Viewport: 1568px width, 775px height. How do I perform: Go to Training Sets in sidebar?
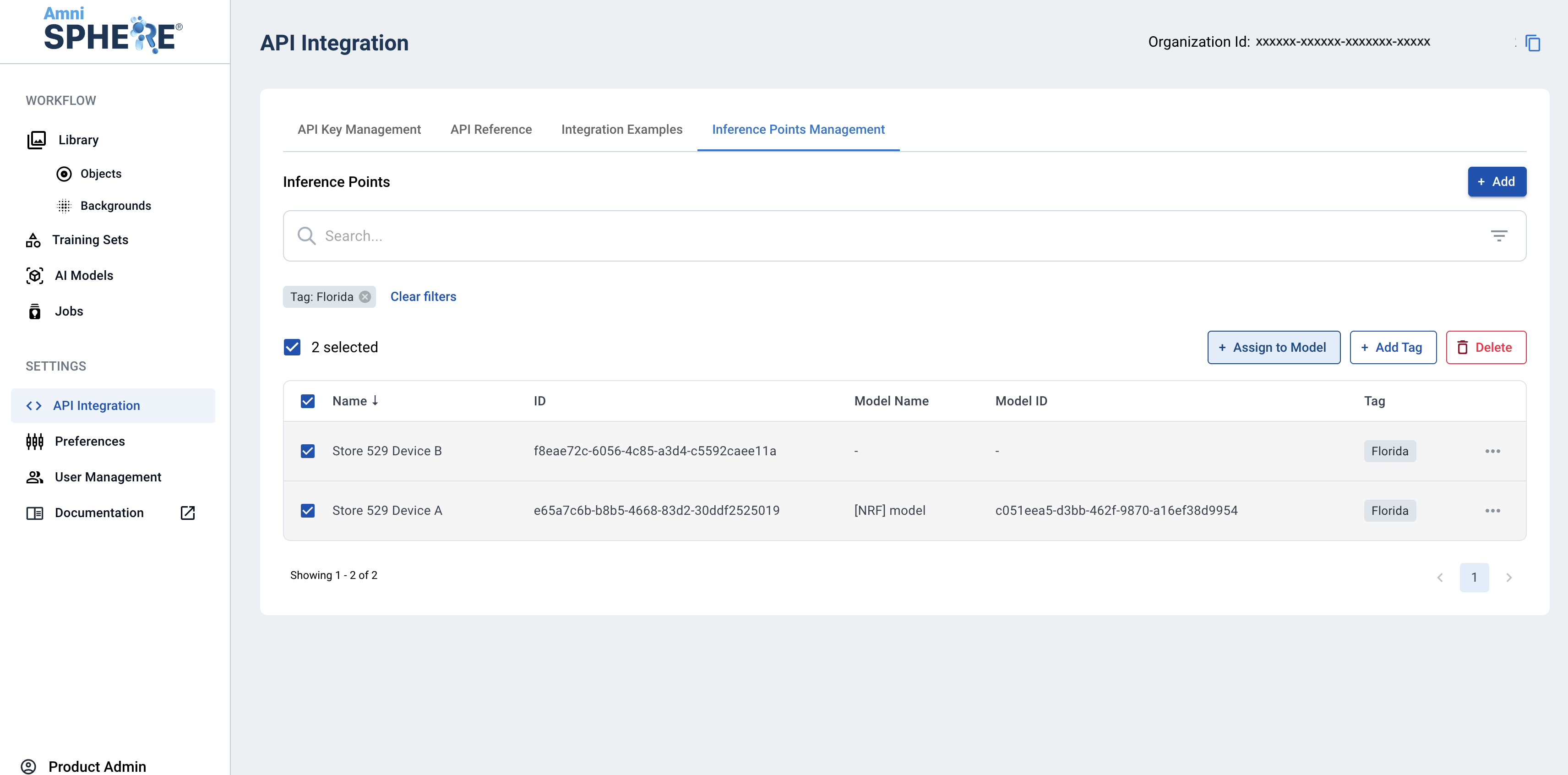click(x=90, y=240)
